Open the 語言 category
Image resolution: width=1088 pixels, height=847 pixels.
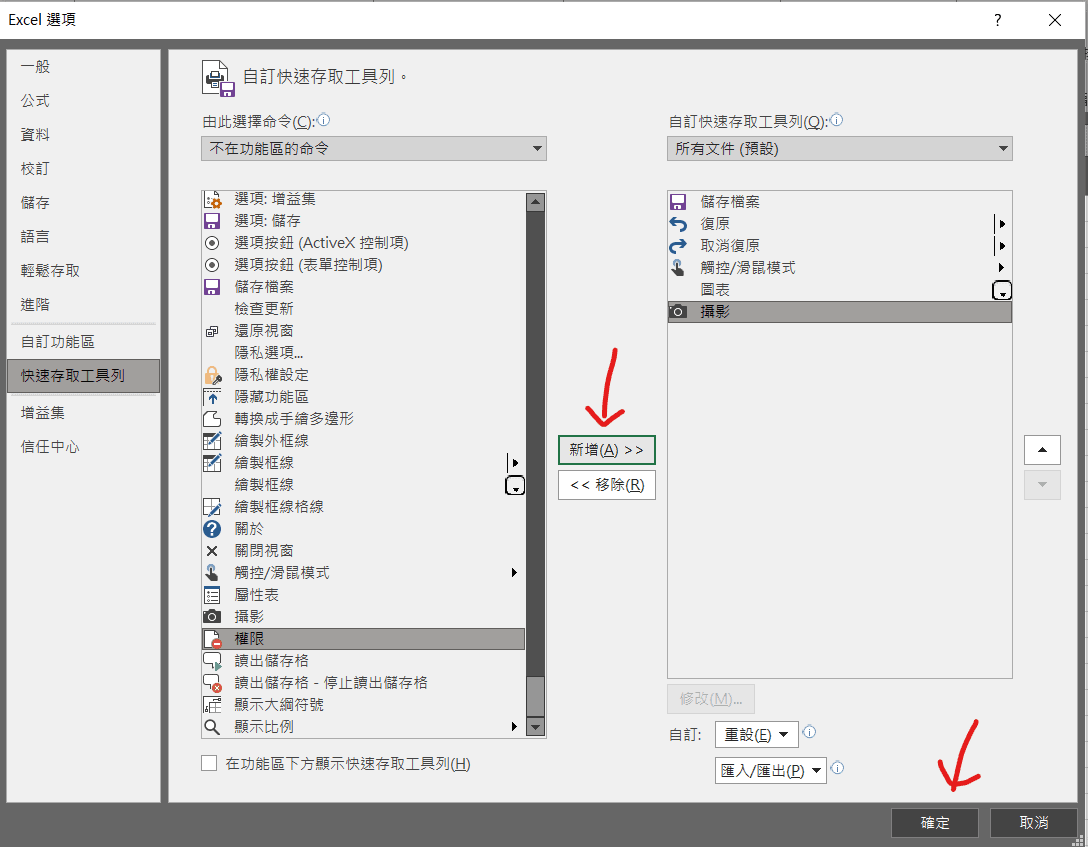(x=35, y=237)
